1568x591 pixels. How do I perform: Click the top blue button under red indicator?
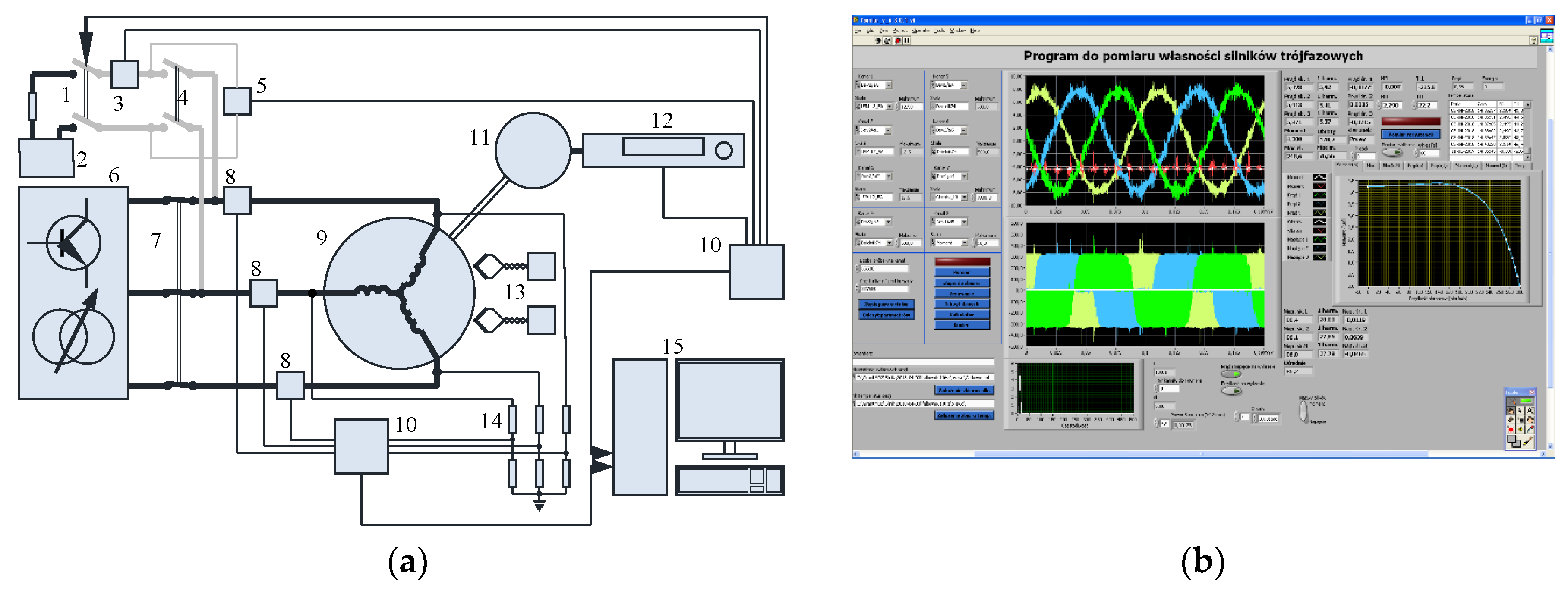click(x=962, y=272)
